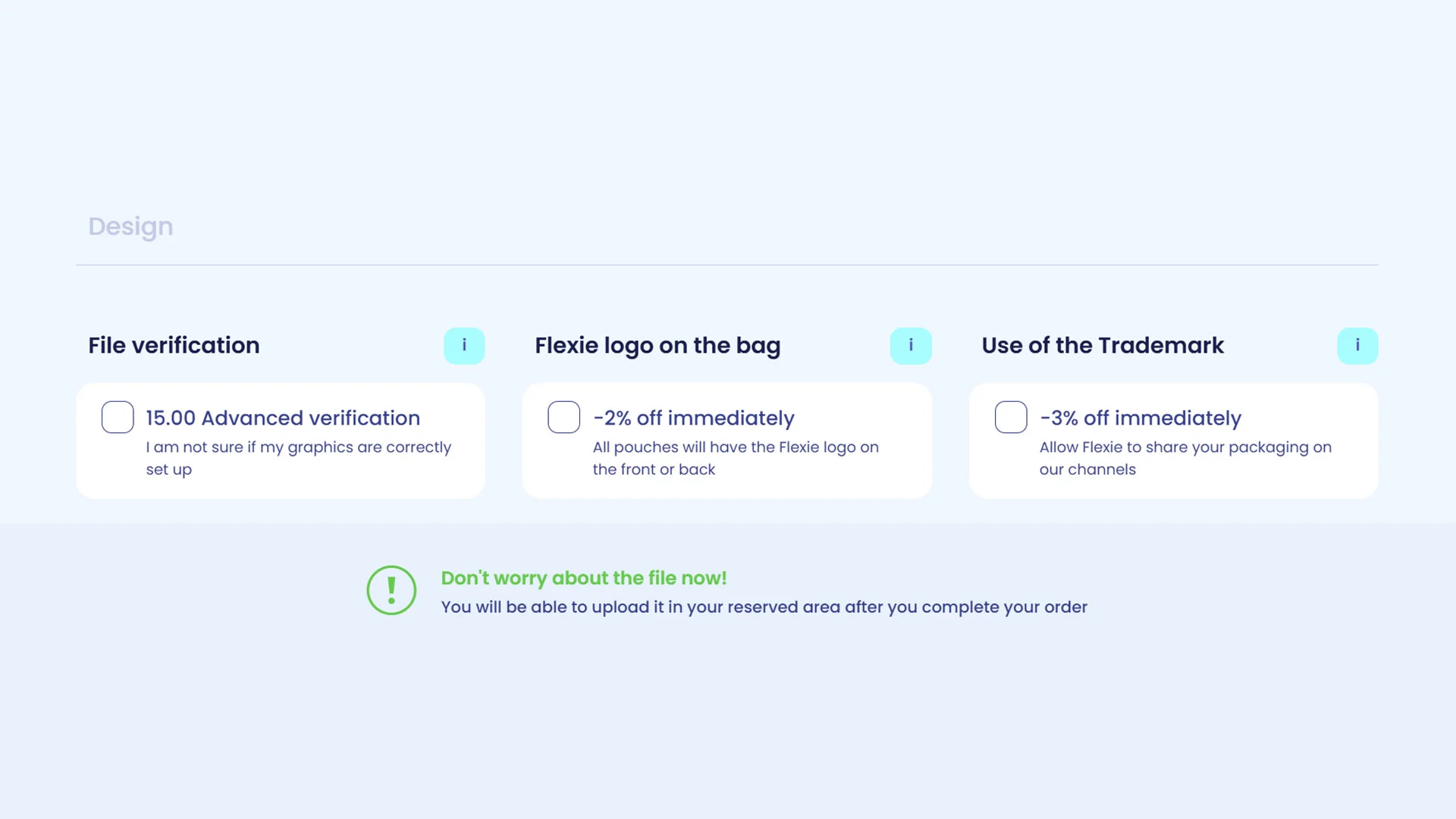Click the green exclamation mark icon
Viewport: 1456px width, 819px height.
click(x=391, y=590)
